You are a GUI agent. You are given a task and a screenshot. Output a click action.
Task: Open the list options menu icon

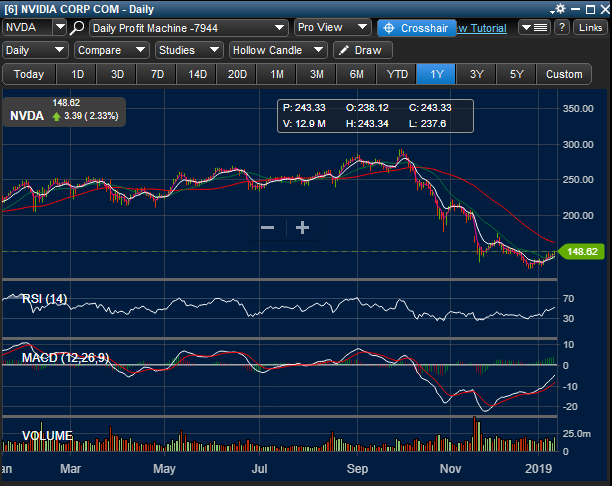534,28
